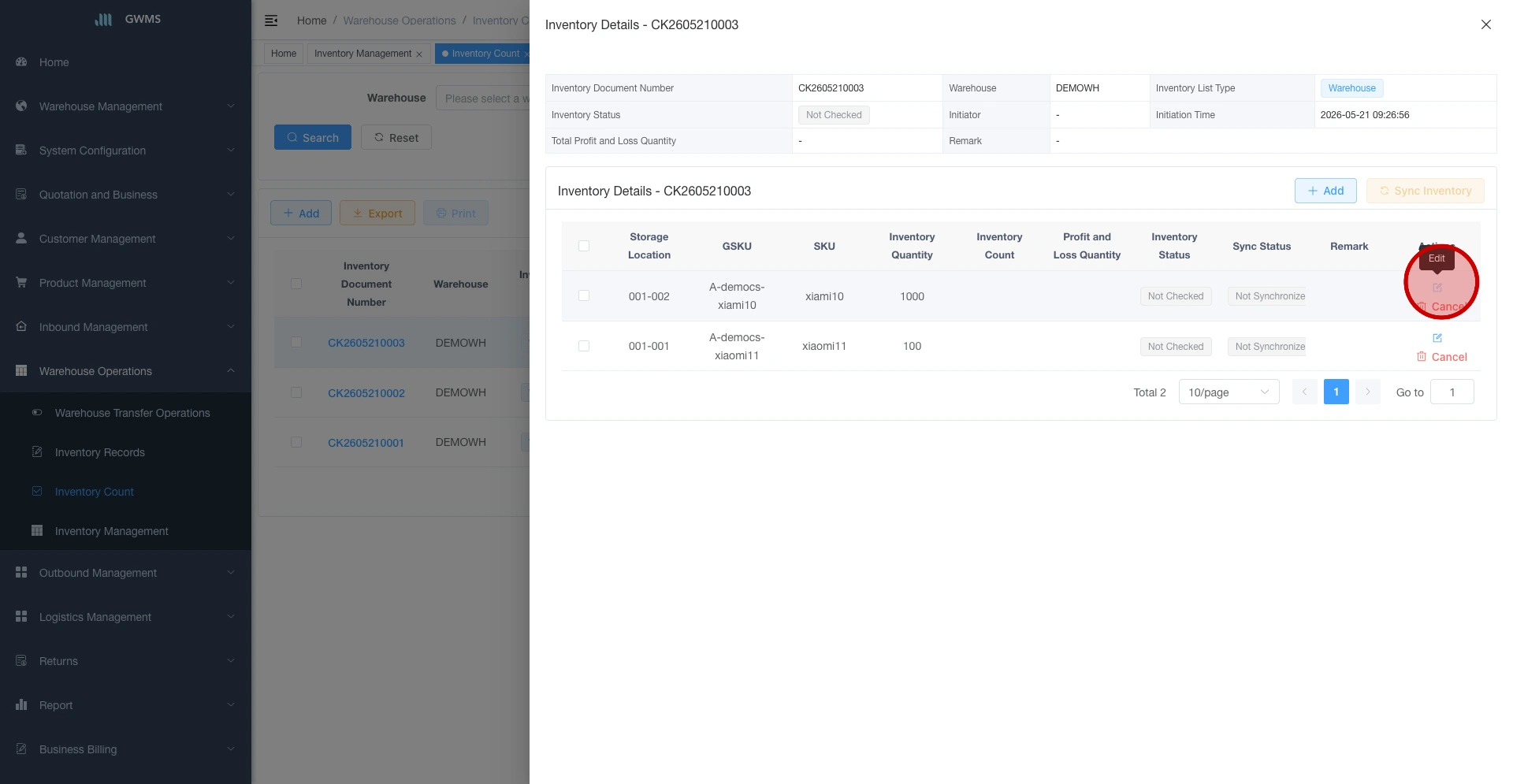Click Home in the breadcrumb
The image size is (1513, 784).
point(311,20)
